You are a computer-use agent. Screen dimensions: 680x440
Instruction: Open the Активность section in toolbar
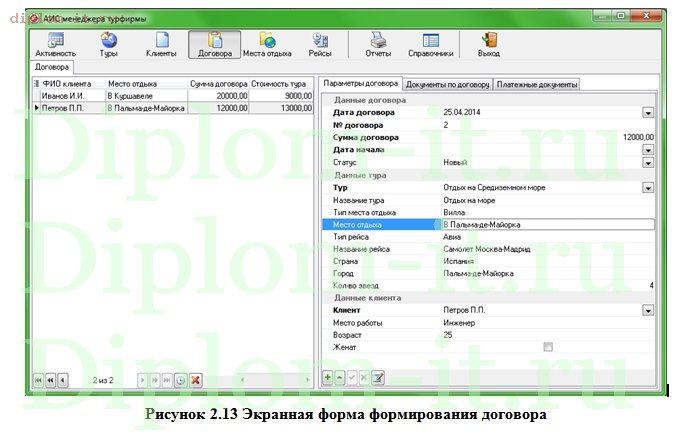[56, 45]
